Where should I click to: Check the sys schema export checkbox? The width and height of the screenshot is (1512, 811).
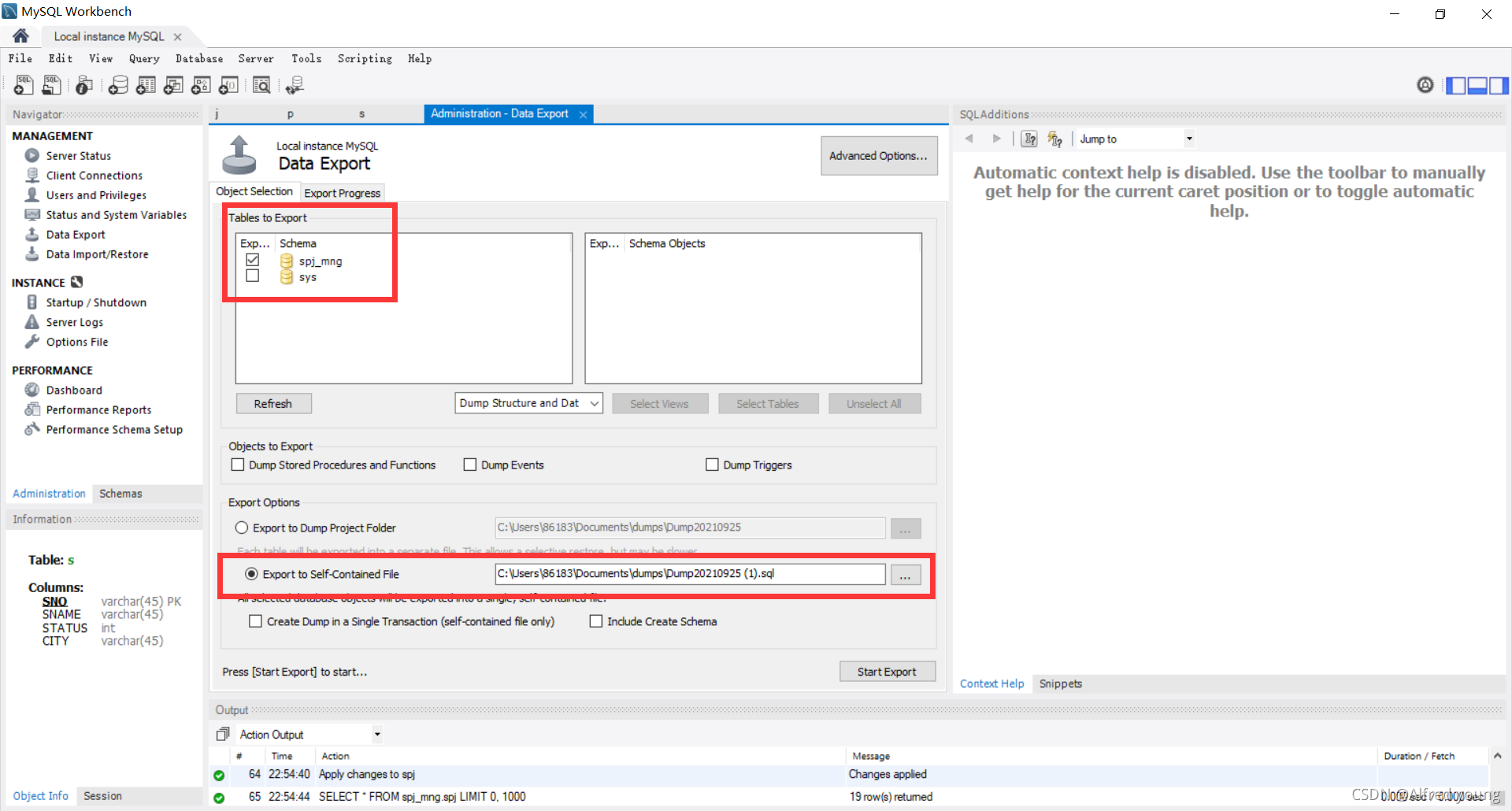(252, 276)
